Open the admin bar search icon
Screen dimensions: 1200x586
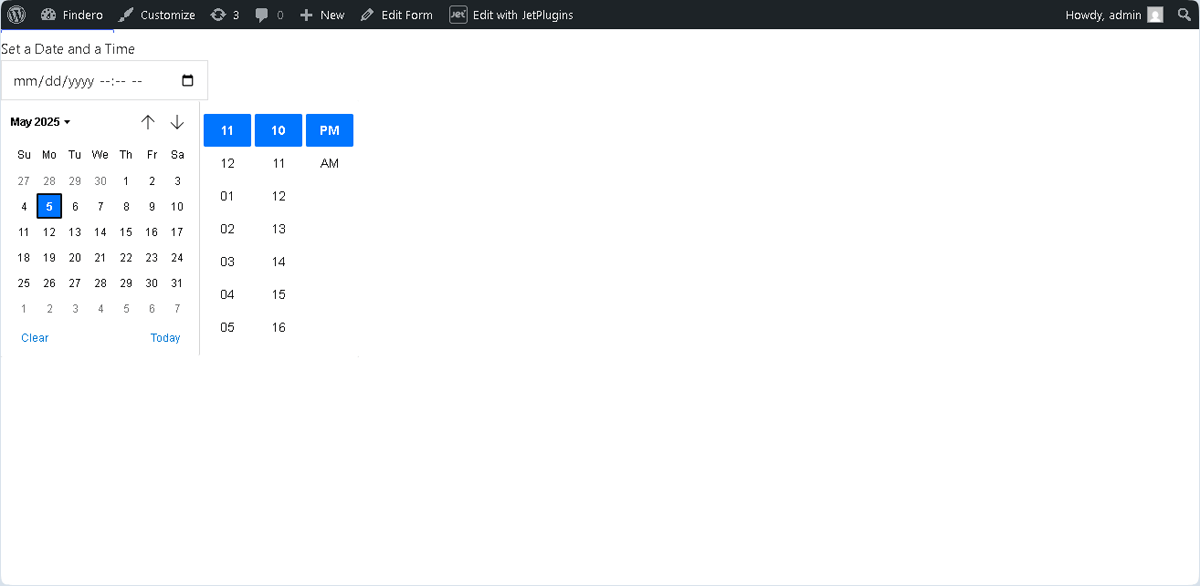point(1183,14)
